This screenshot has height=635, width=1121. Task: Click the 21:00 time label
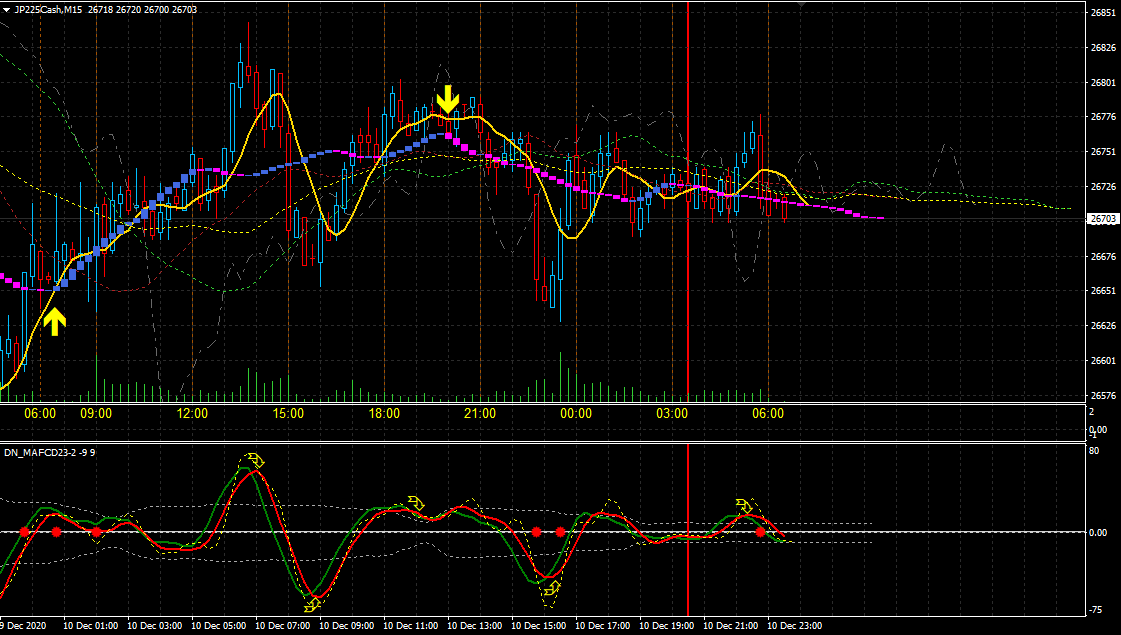(480, 413)
